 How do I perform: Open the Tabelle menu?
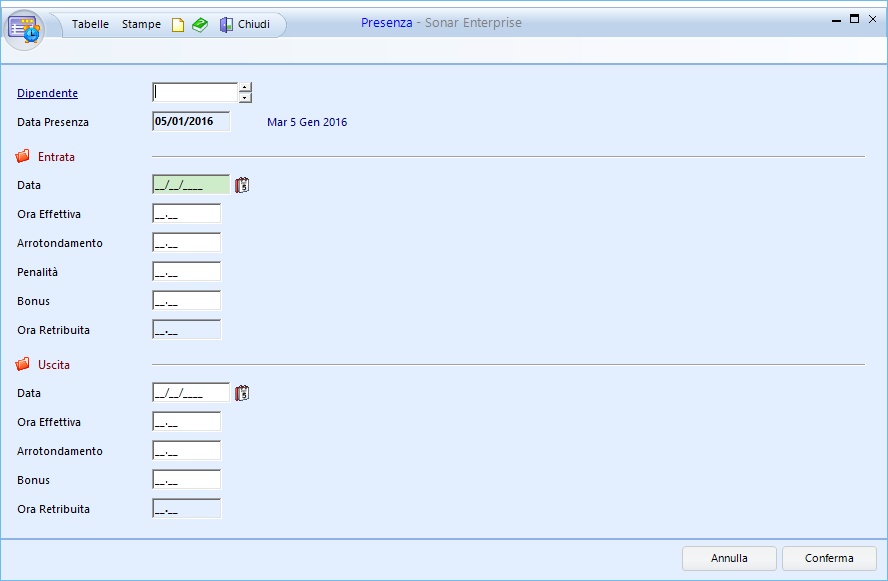tap(90, 24)
